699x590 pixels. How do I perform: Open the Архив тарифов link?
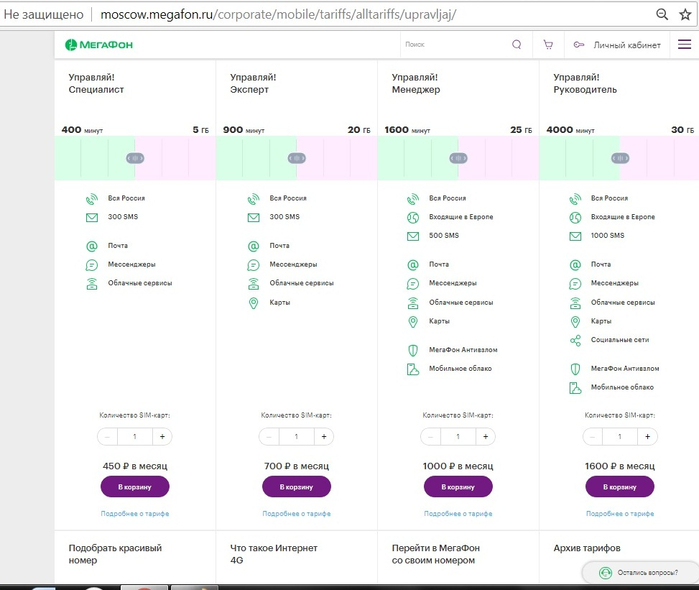tap(587, 548)
